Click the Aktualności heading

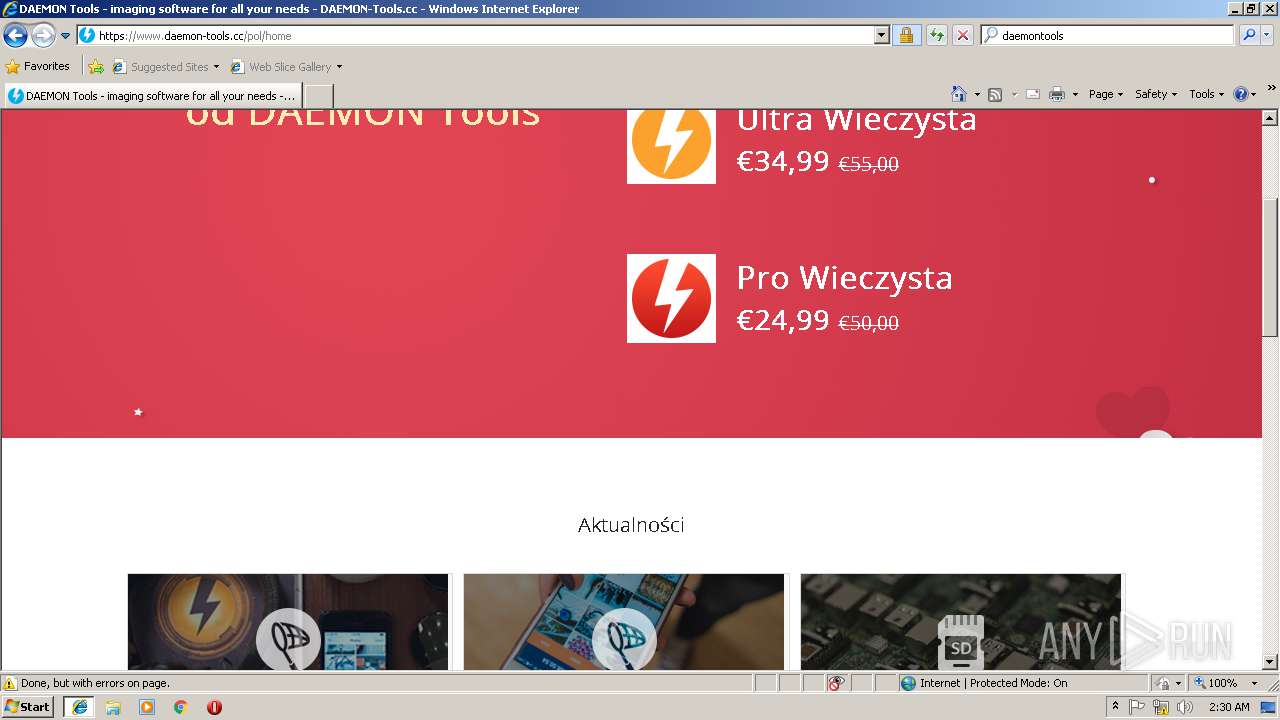tap(631, 525)
